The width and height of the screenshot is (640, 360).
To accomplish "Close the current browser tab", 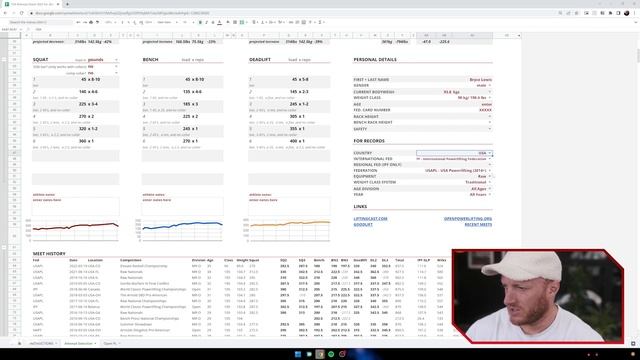I will pyautogui.click(x=58, y=4).
